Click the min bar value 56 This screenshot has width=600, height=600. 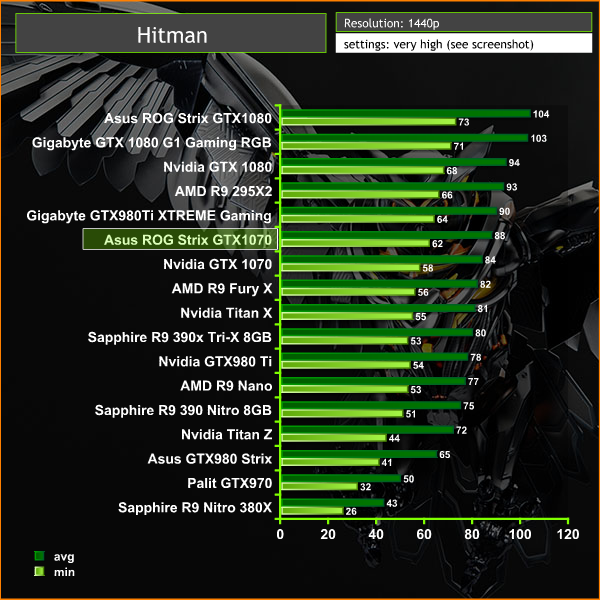click(x=423, y=292)
